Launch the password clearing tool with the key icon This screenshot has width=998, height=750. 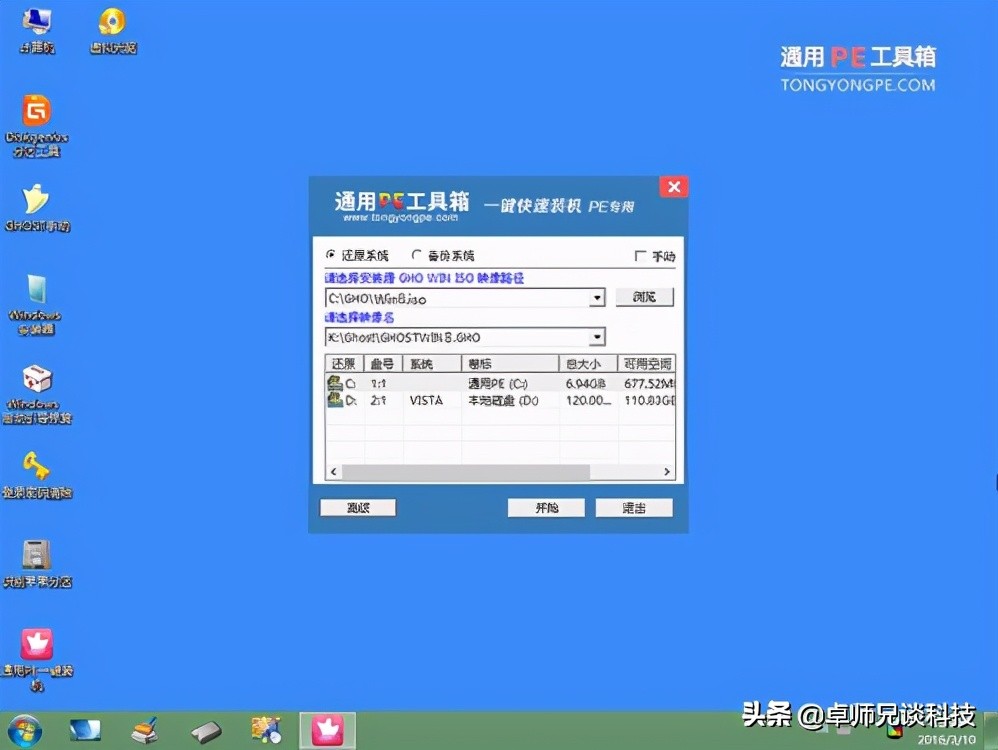pos(38,463)
